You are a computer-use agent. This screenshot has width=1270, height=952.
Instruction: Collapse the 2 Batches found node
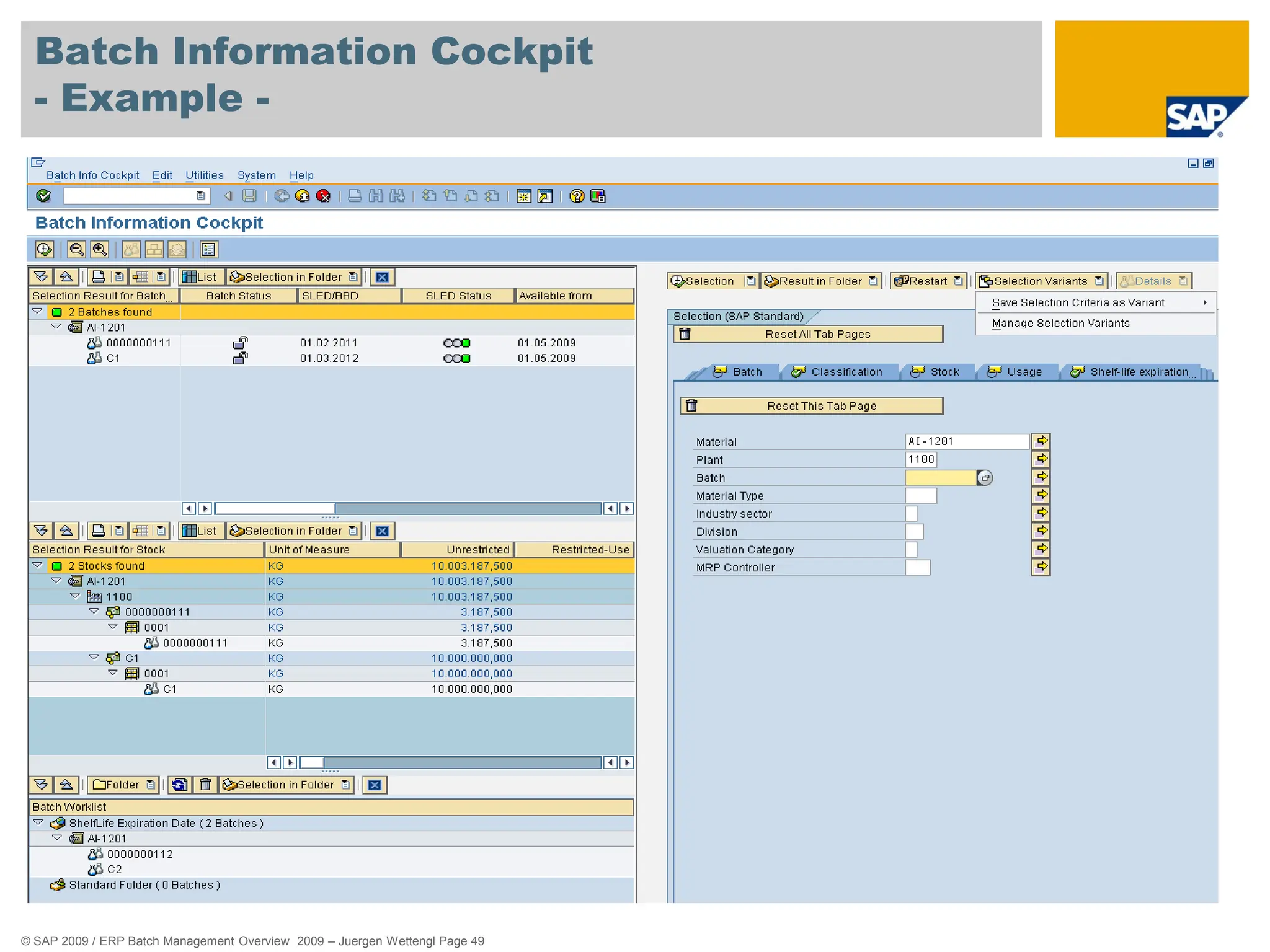pyautogui.click(x=37, y=311)
